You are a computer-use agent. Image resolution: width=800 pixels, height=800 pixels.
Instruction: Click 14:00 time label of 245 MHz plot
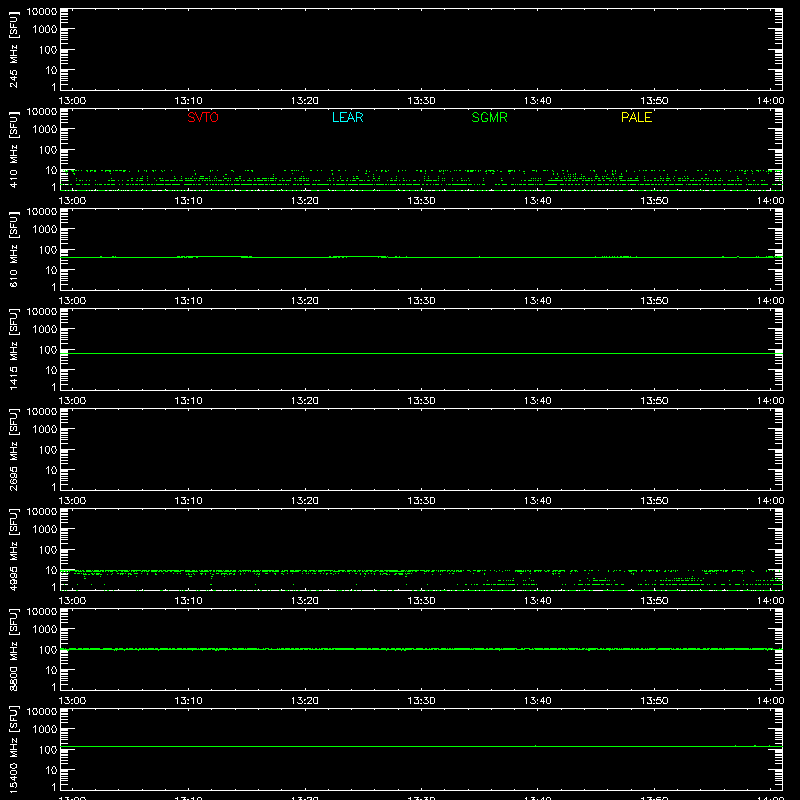point(770,101)
